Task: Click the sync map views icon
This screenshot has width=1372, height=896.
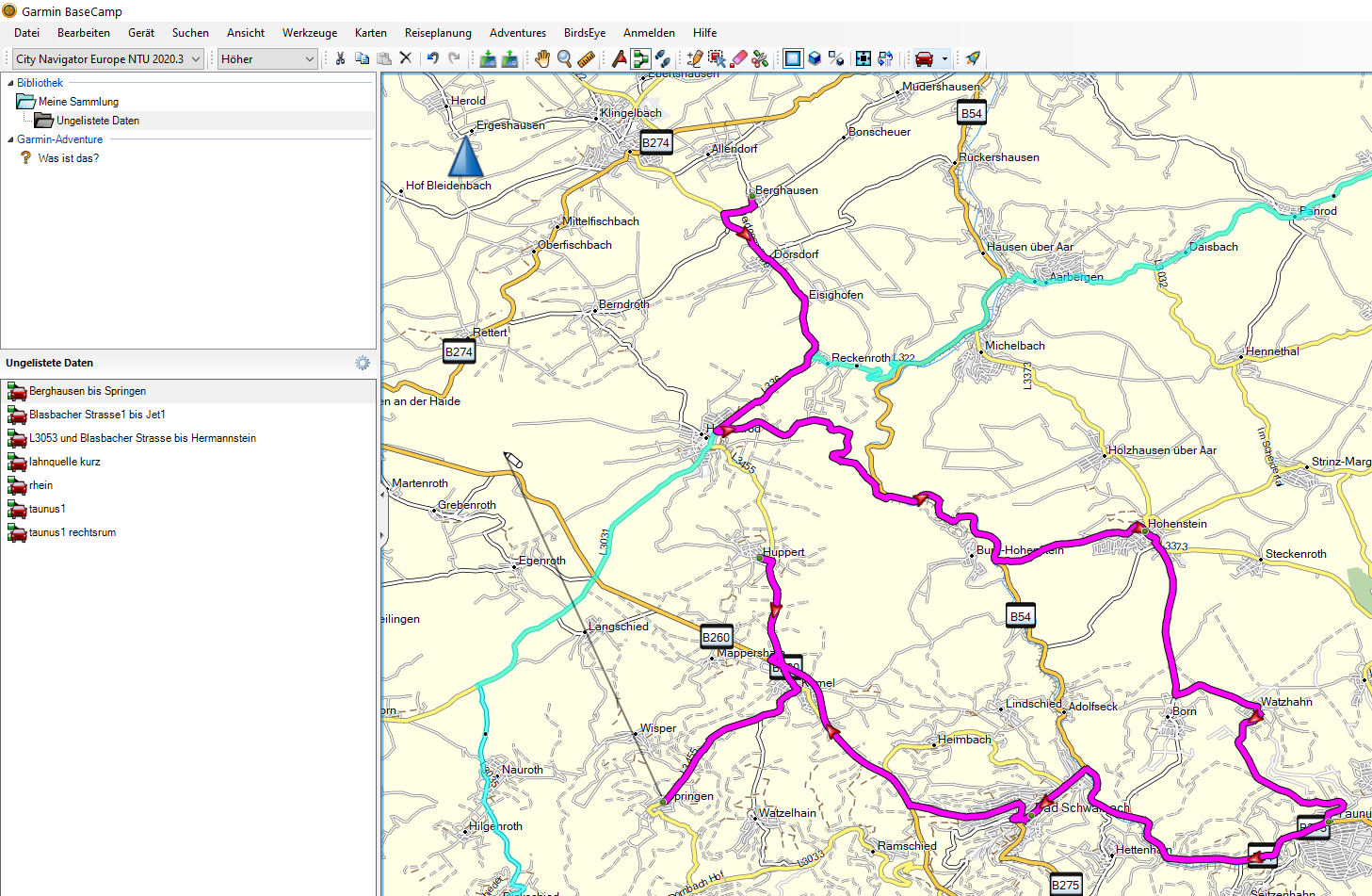Action: (885, 58)
